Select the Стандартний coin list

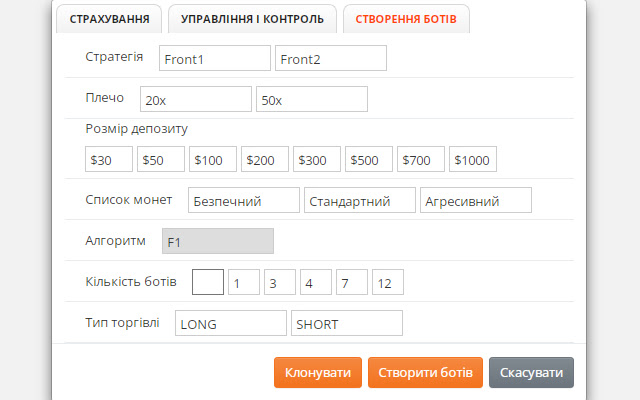click(360, 200)
